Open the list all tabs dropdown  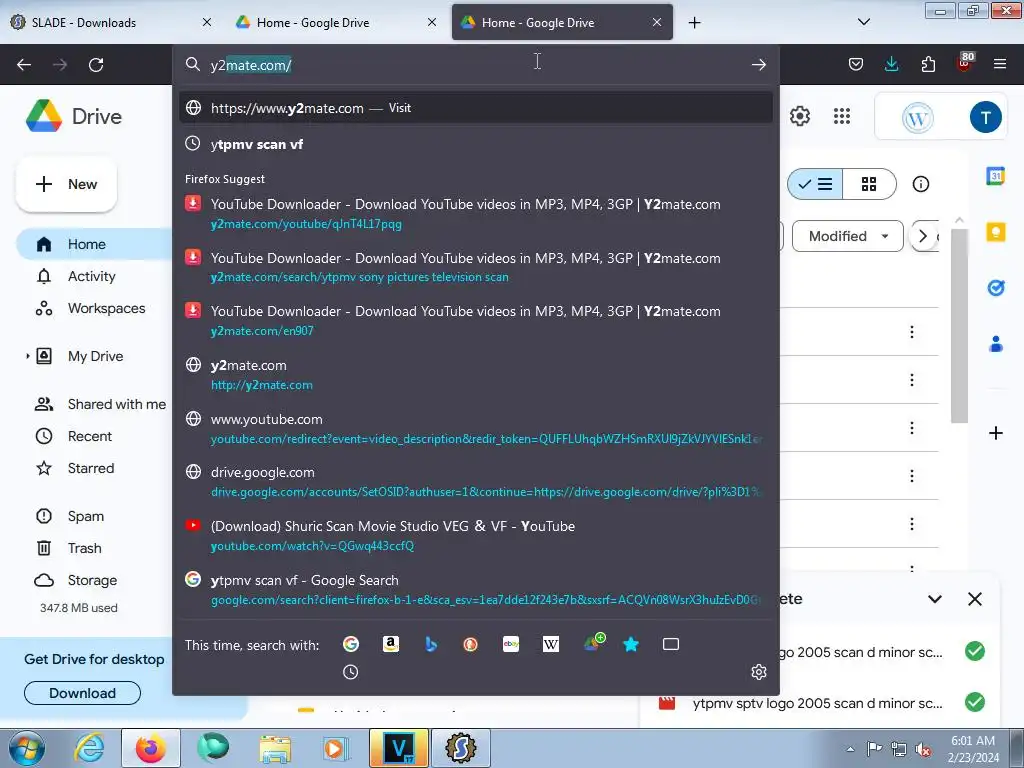pos(863,22)
